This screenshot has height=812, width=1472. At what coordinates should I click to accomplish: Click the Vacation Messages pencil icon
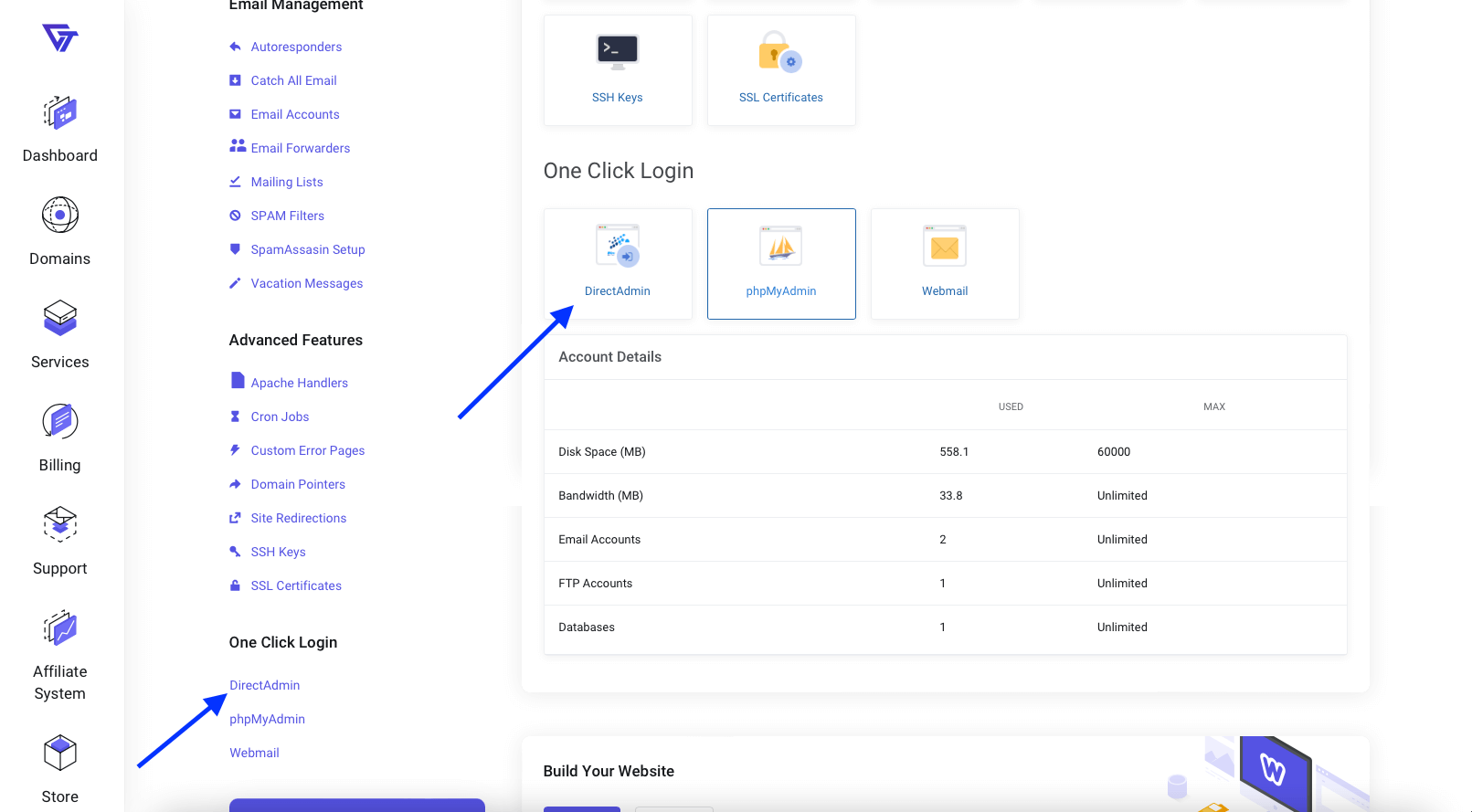point(235,283)
